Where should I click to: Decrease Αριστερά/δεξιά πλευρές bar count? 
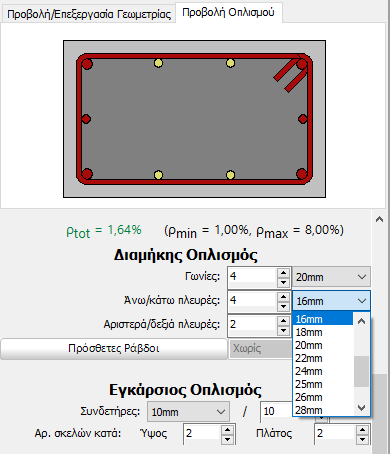(x=283, y=330)
